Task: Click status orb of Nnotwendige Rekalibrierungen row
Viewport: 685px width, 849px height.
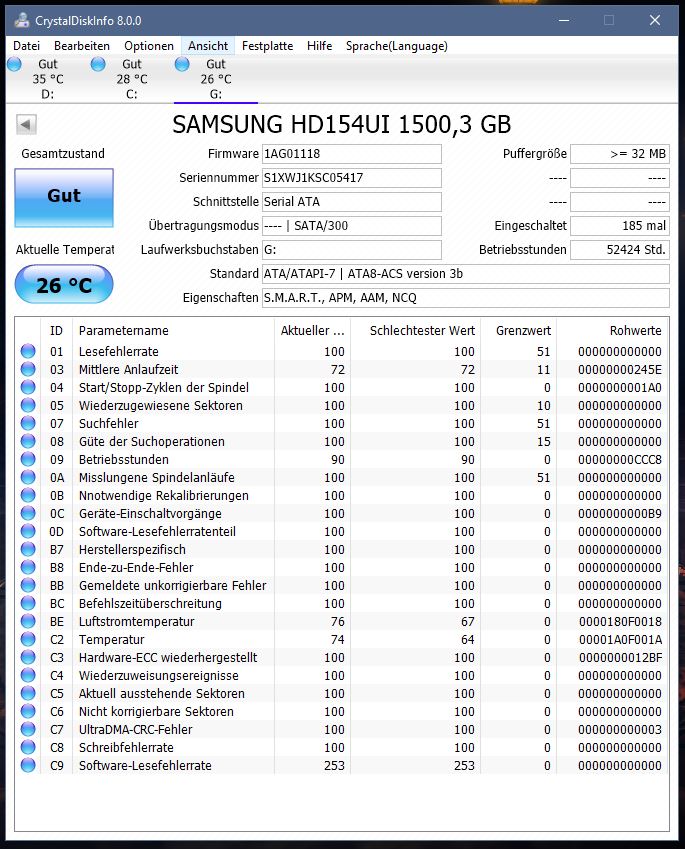Action: (28, 495)
